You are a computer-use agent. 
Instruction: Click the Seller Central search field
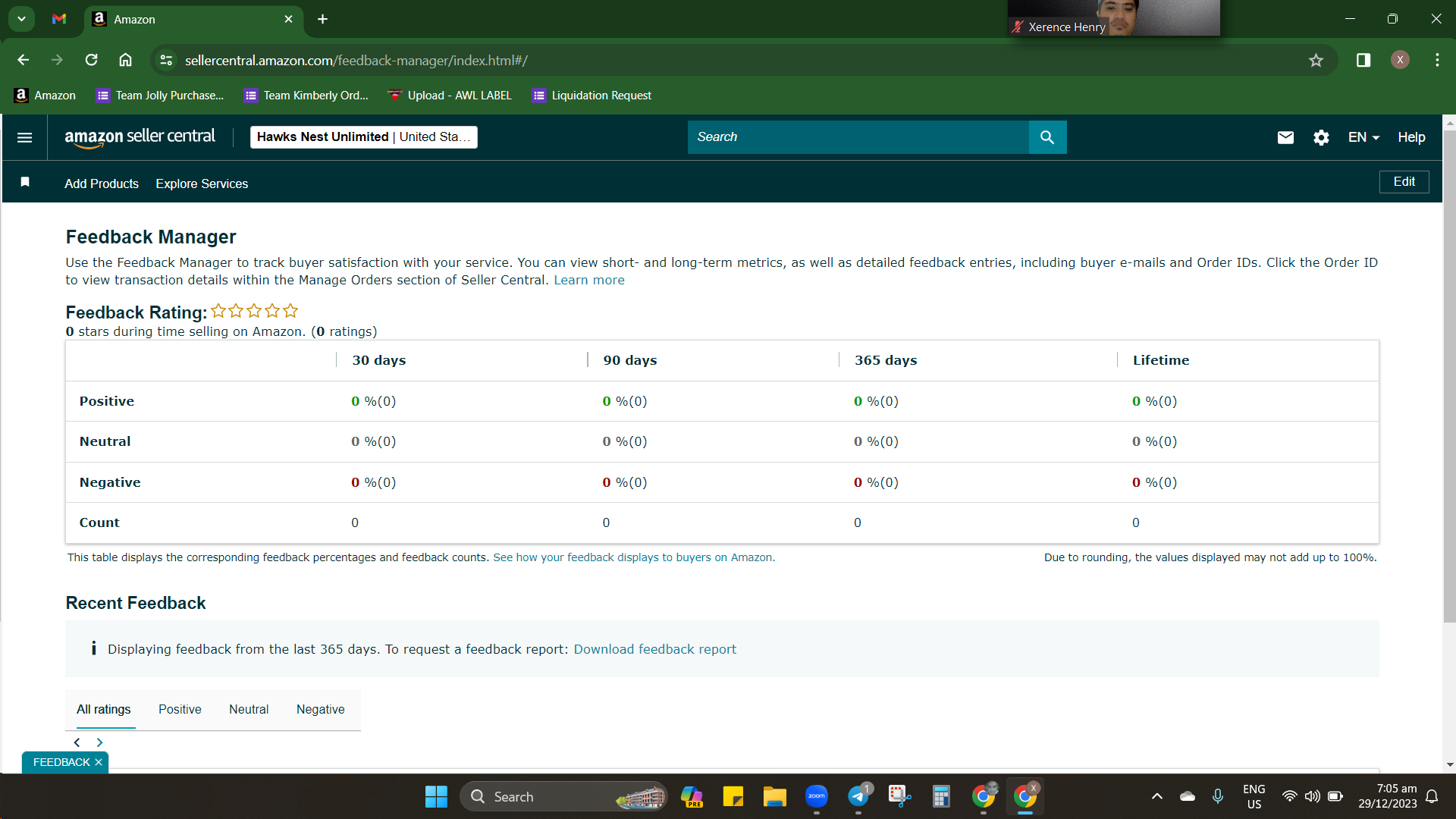coord(858,137)
